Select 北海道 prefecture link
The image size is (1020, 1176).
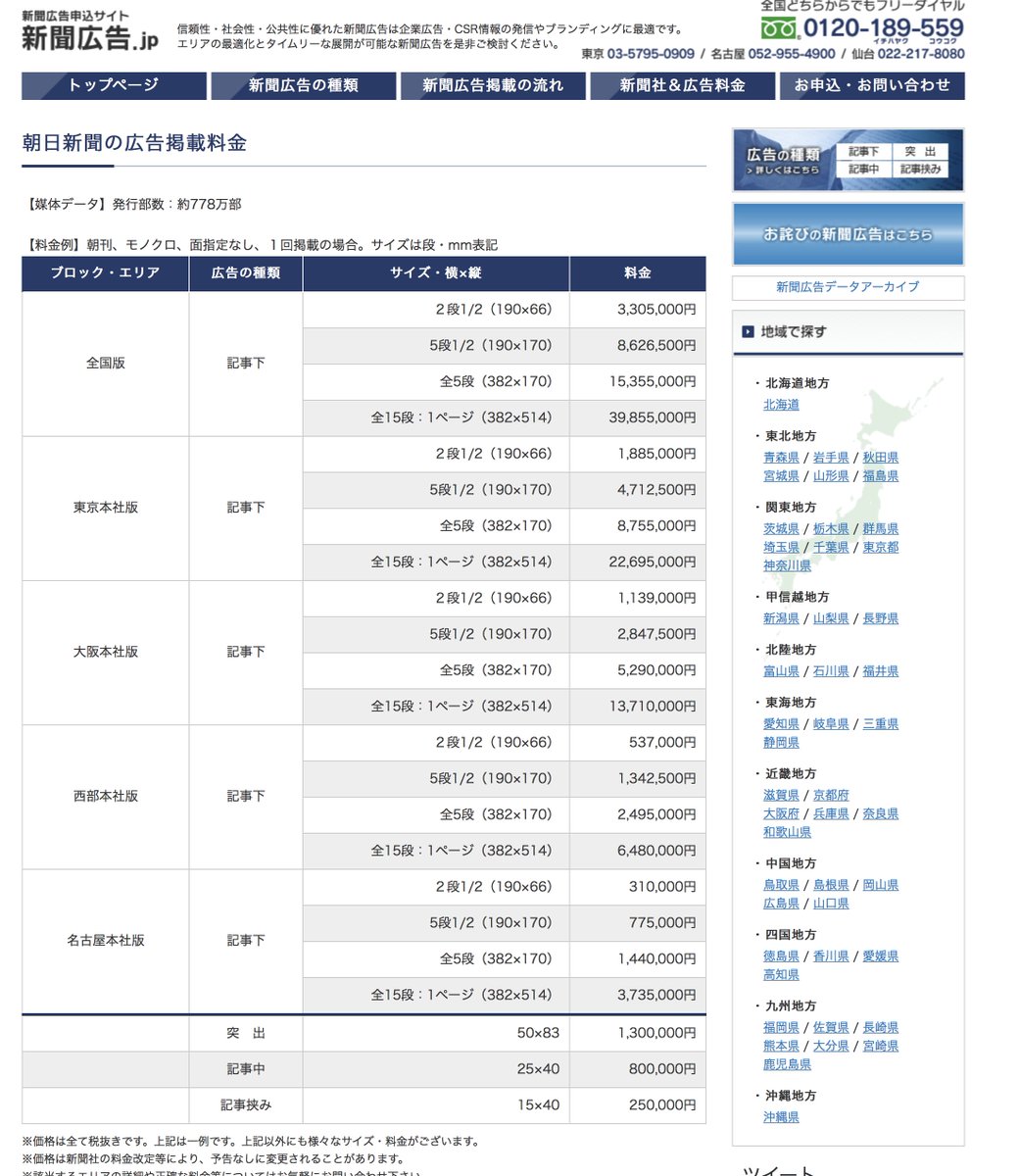click(782, 405)
